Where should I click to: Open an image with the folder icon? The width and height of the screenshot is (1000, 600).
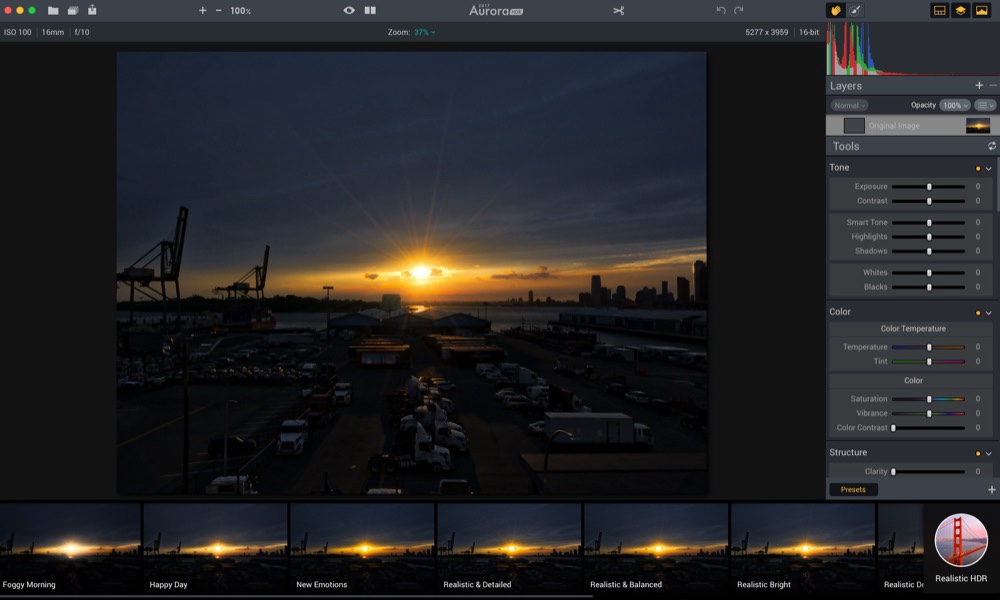tap(53, 10)
